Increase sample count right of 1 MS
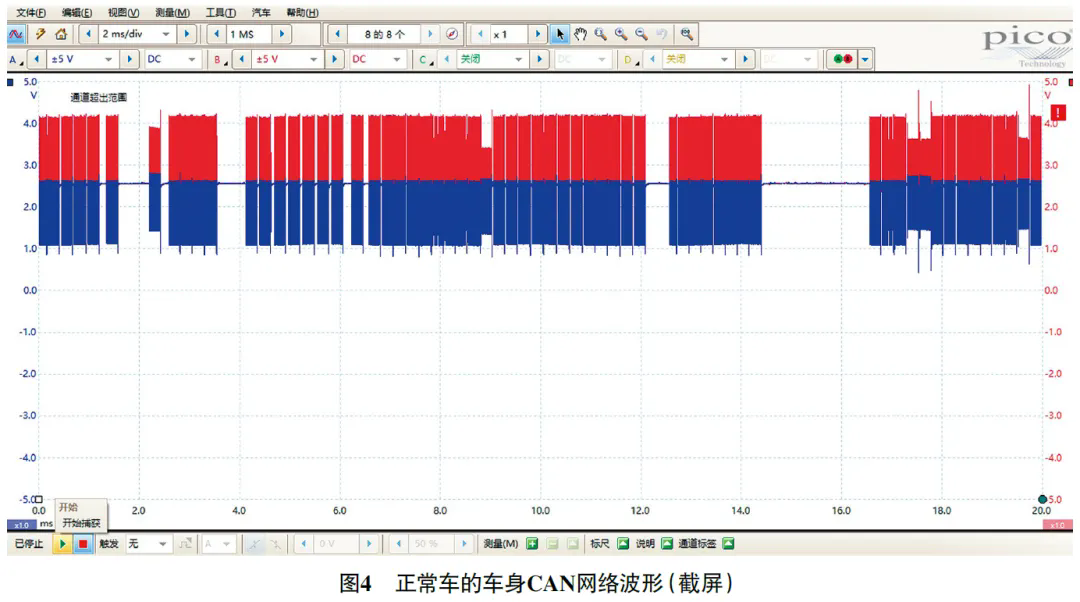This screenshot has height=602, width=1080. pos(282,34)
